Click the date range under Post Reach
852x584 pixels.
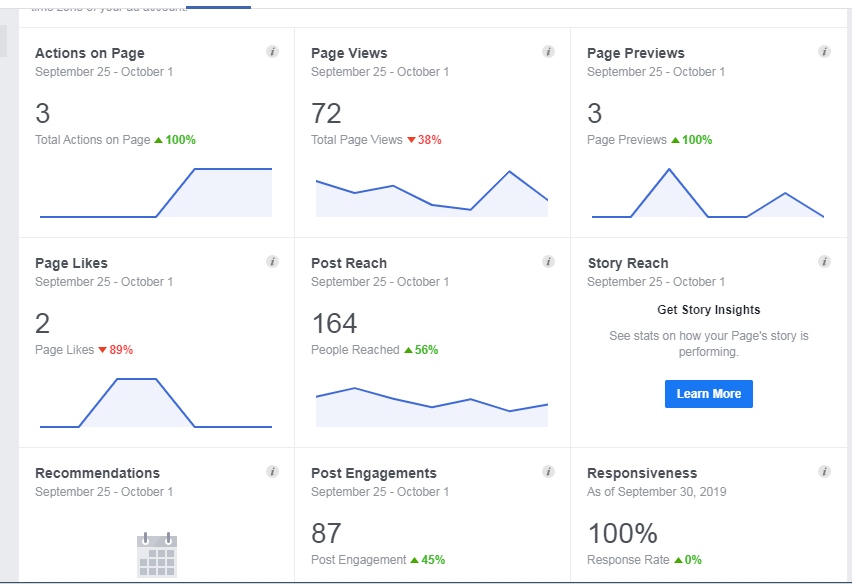[x=380, y=282]
